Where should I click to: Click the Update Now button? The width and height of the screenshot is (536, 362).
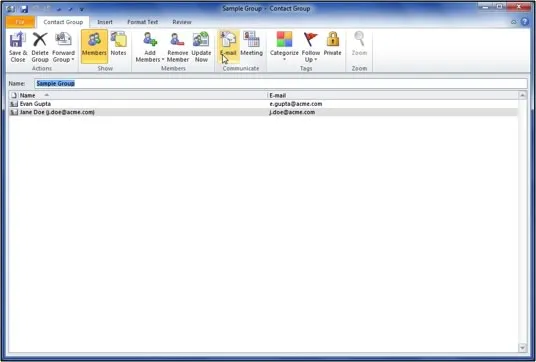tap(201, 47)
